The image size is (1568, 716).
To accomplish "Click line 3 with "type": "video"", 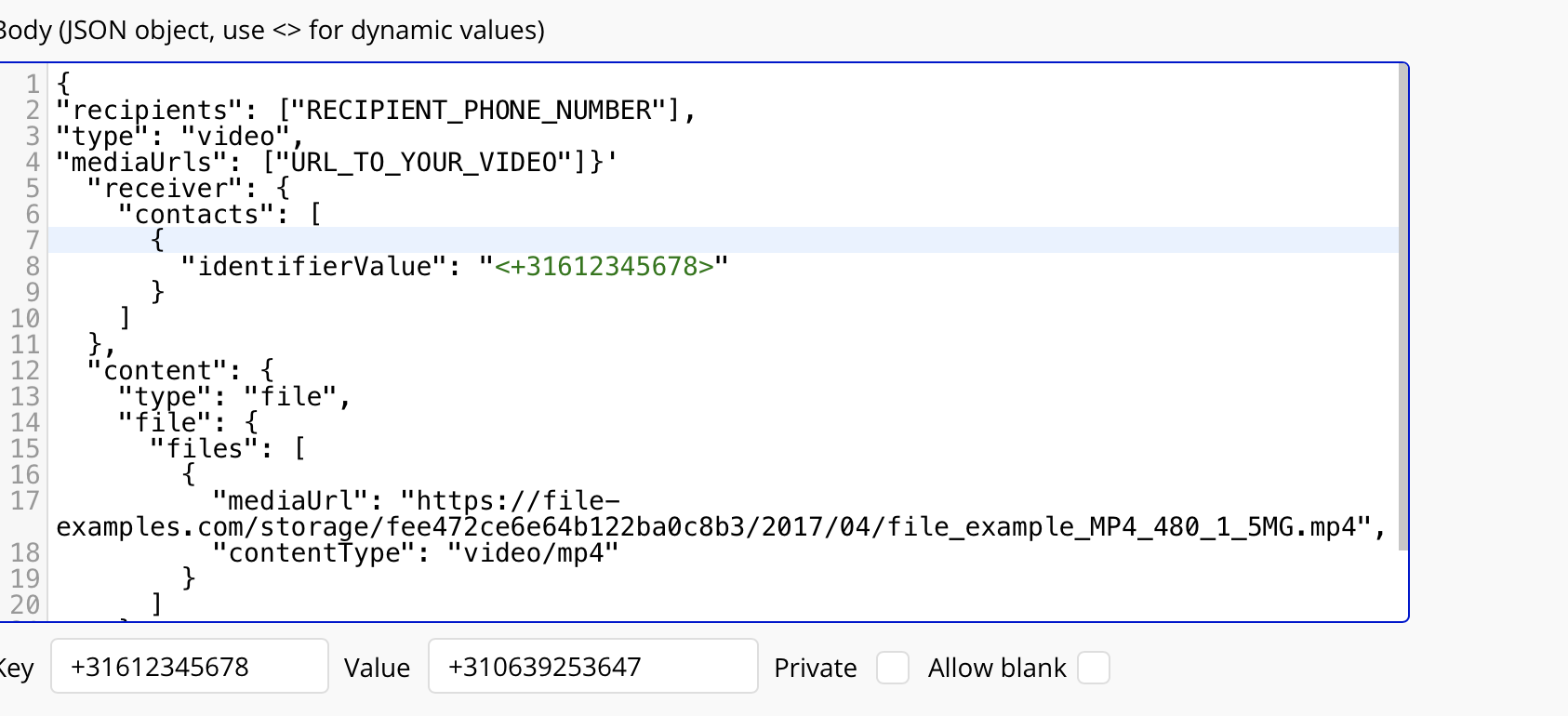I will 180,137.
